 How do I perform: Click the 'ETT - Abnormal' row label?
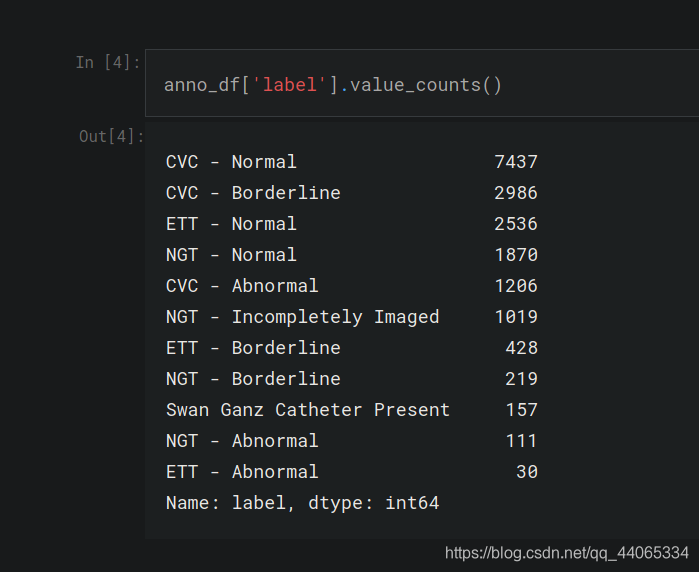click(x=242, y=472)
